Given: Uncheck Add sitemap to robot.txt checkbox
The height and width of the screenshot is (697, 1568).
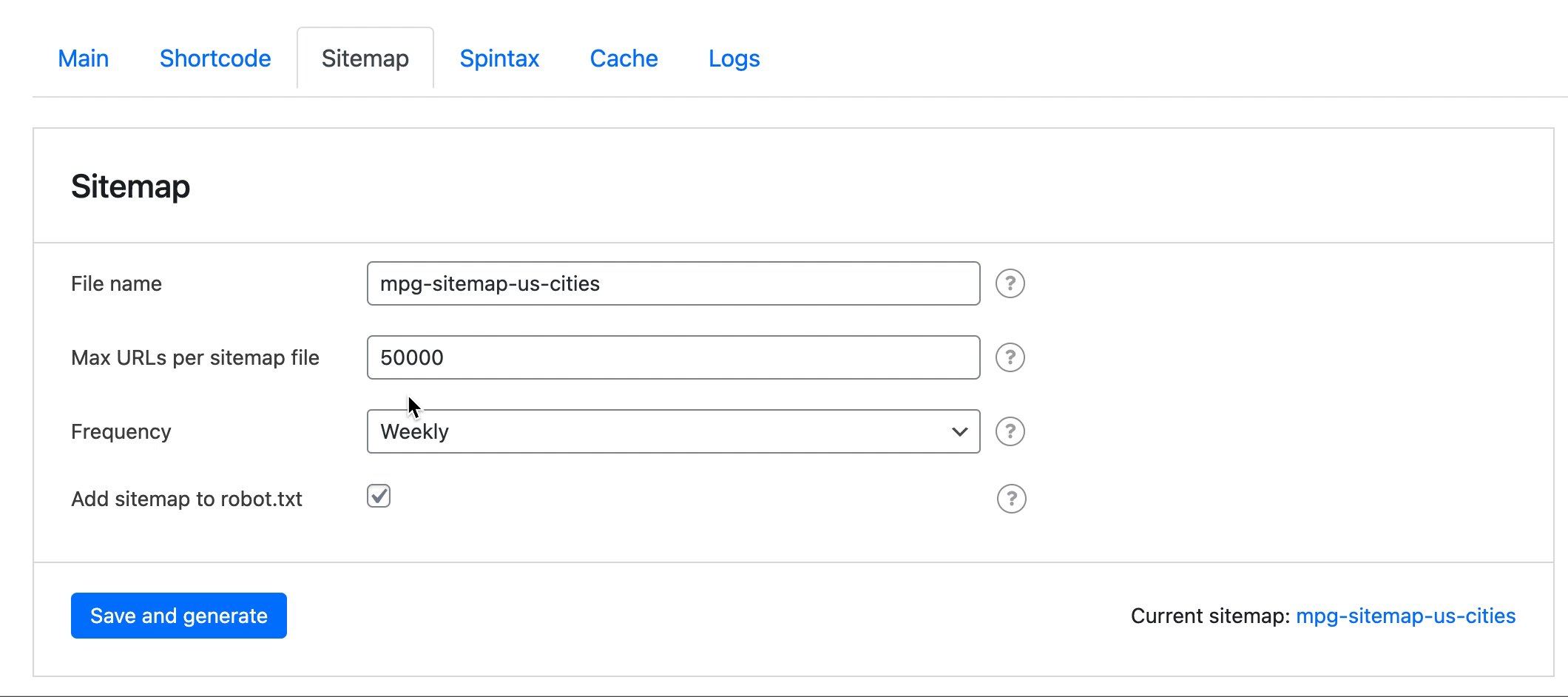Looking at the screenshot, I should click(379, 496).
